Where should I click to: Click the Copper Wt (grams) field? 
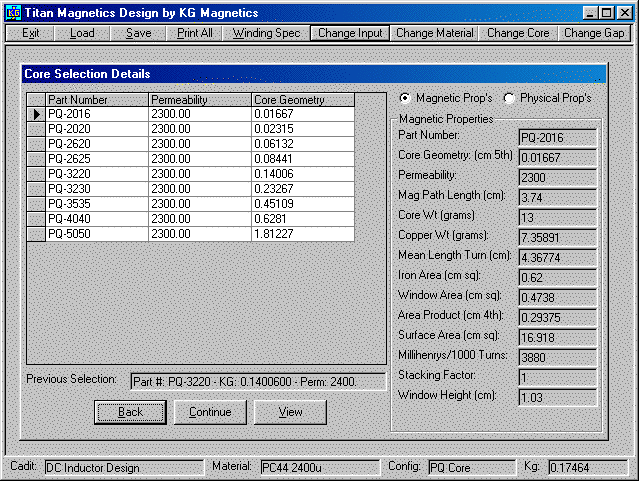pos(558,238)
